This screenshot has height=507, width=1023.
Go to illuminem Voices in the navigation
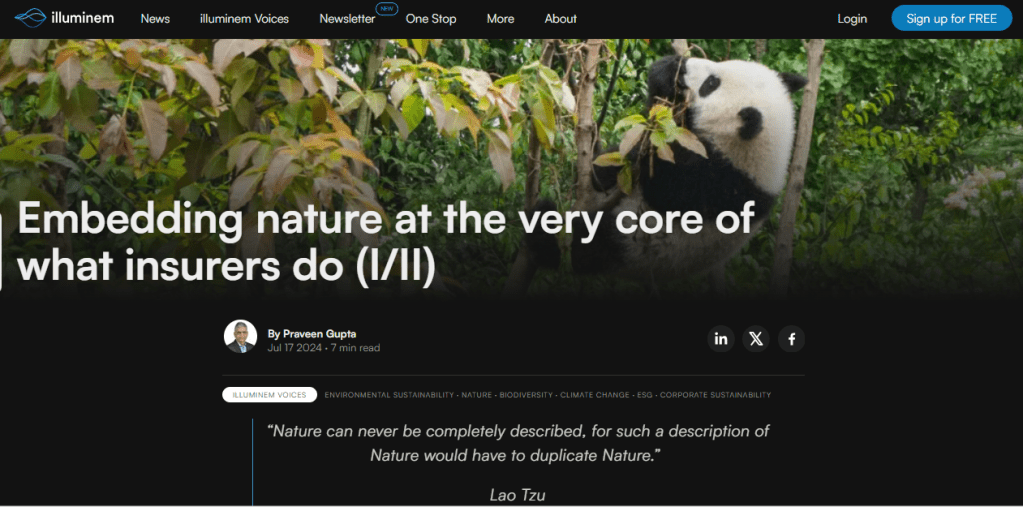pyautogui.click(x=244, y=19)
